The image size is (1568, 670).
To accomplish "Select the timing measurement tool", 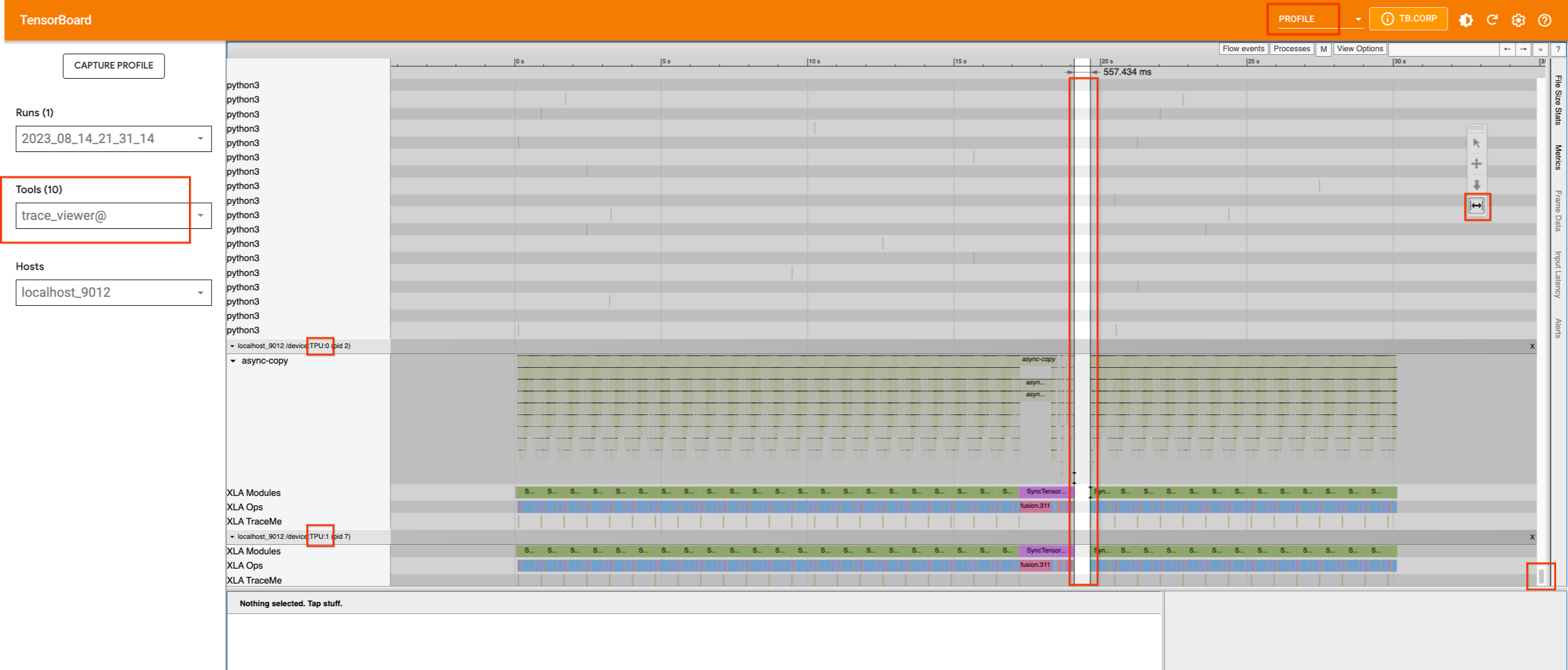I will pos(1476,206).
